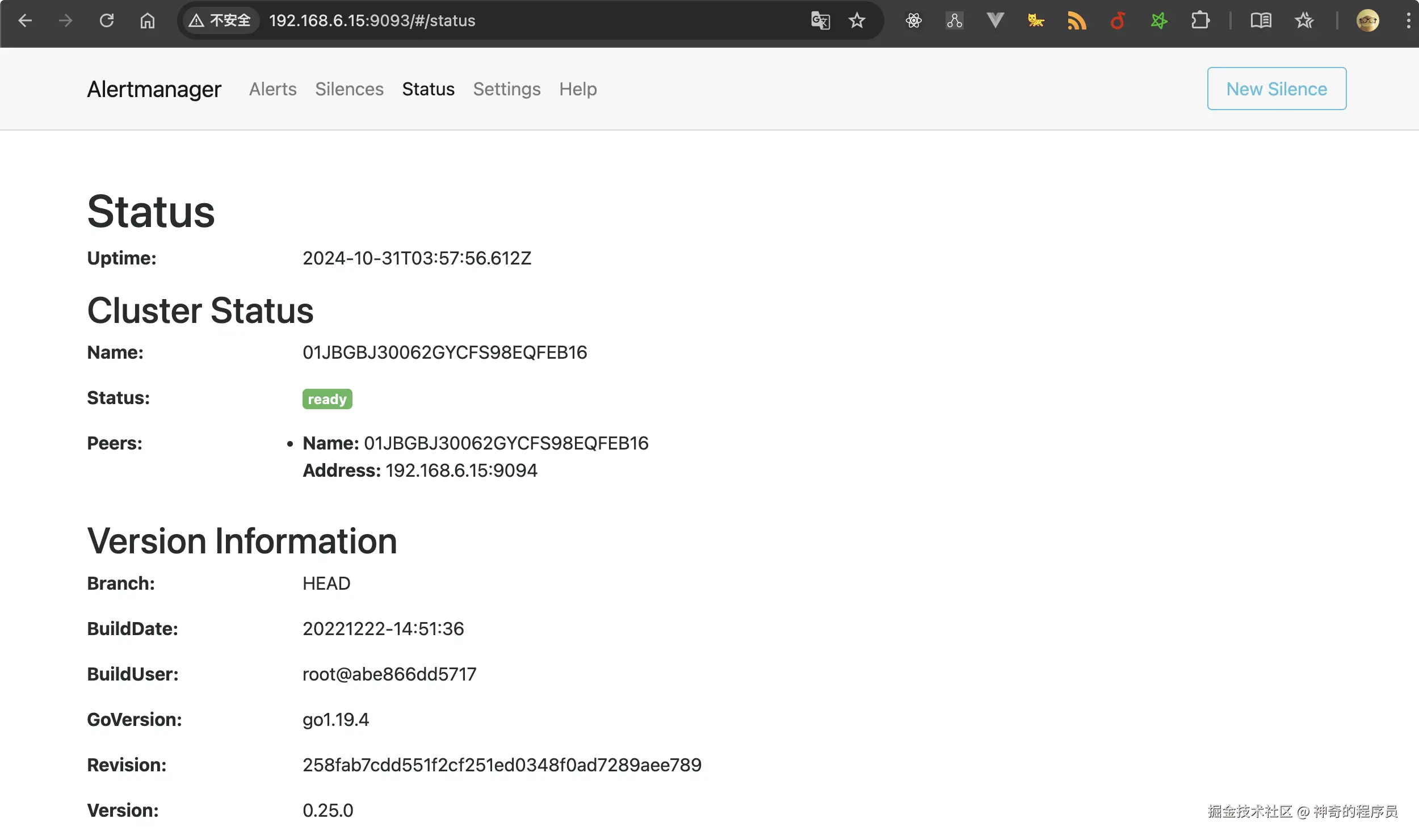This screenshot has height=840, width=1419.
Task: Click the address bar URL field
Action: [511, 21]
